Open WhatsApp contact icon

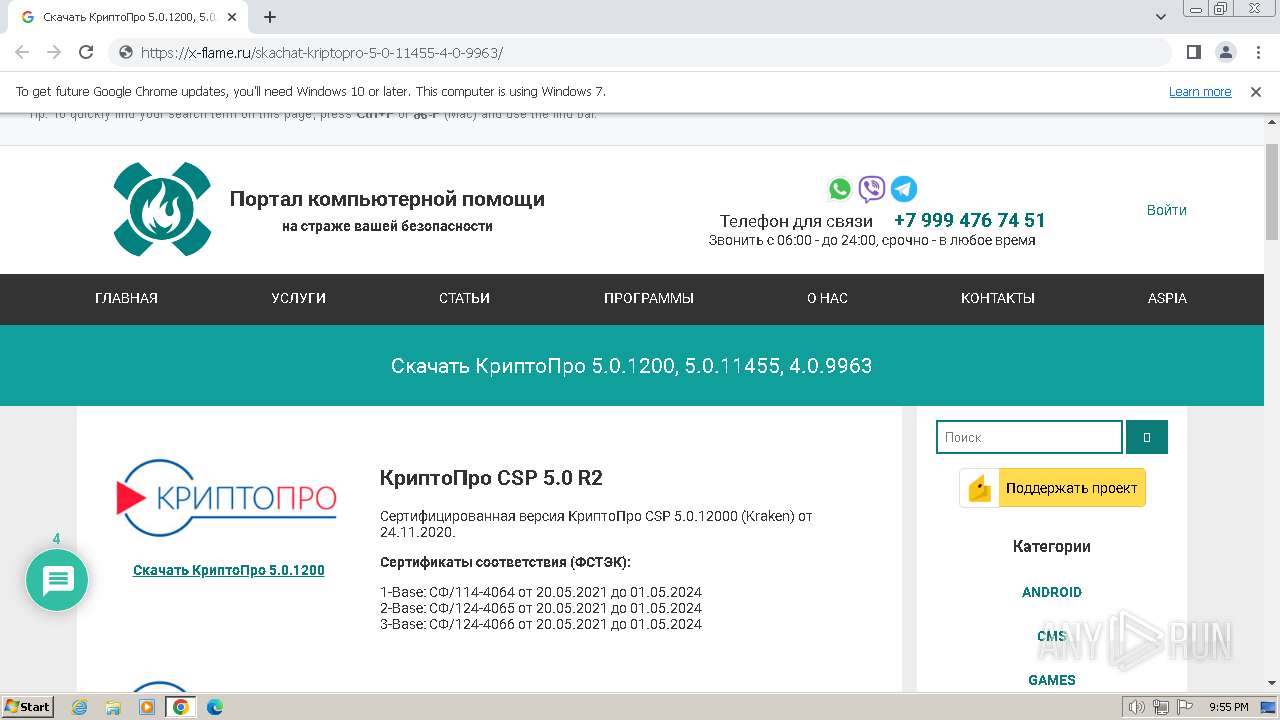click(840, 189)
